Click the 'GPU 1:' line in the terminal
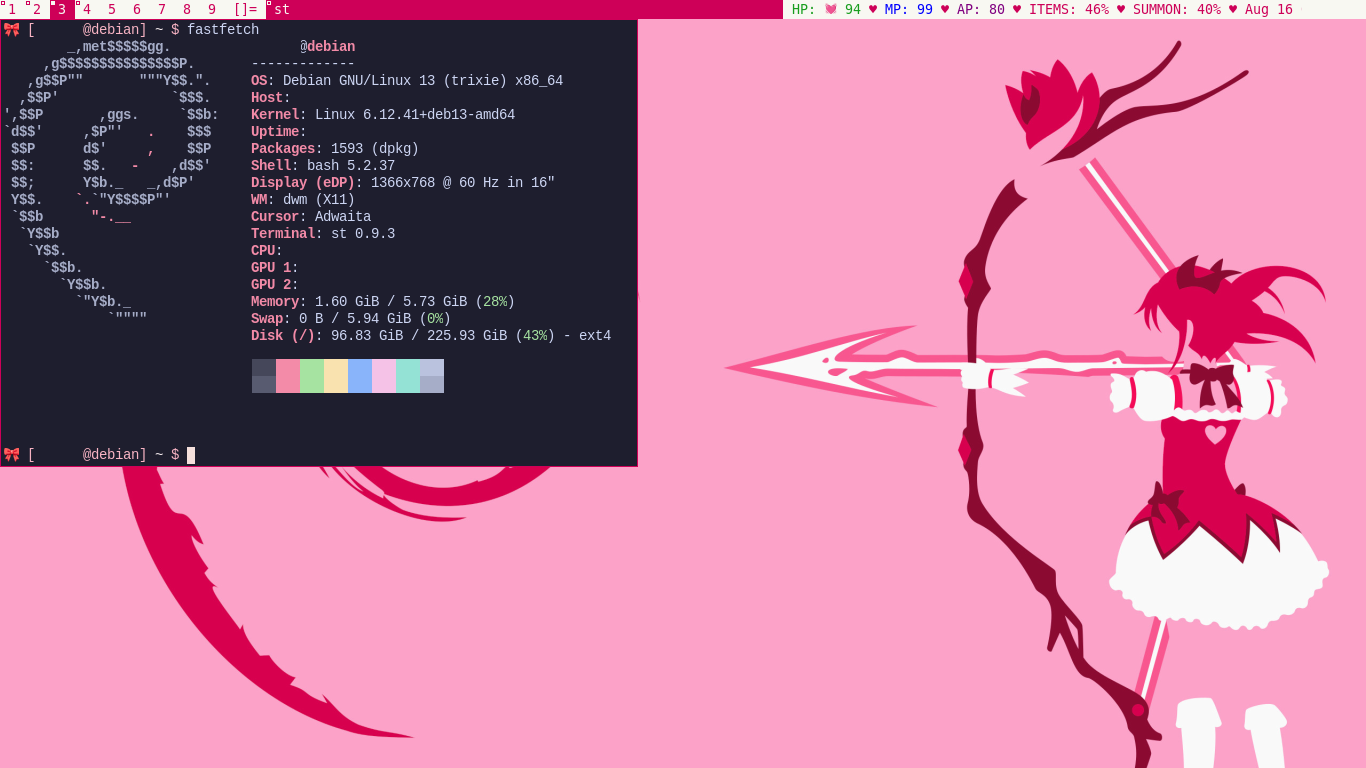The height and width of the screenshot is (768, 1366). coord(275,268)
